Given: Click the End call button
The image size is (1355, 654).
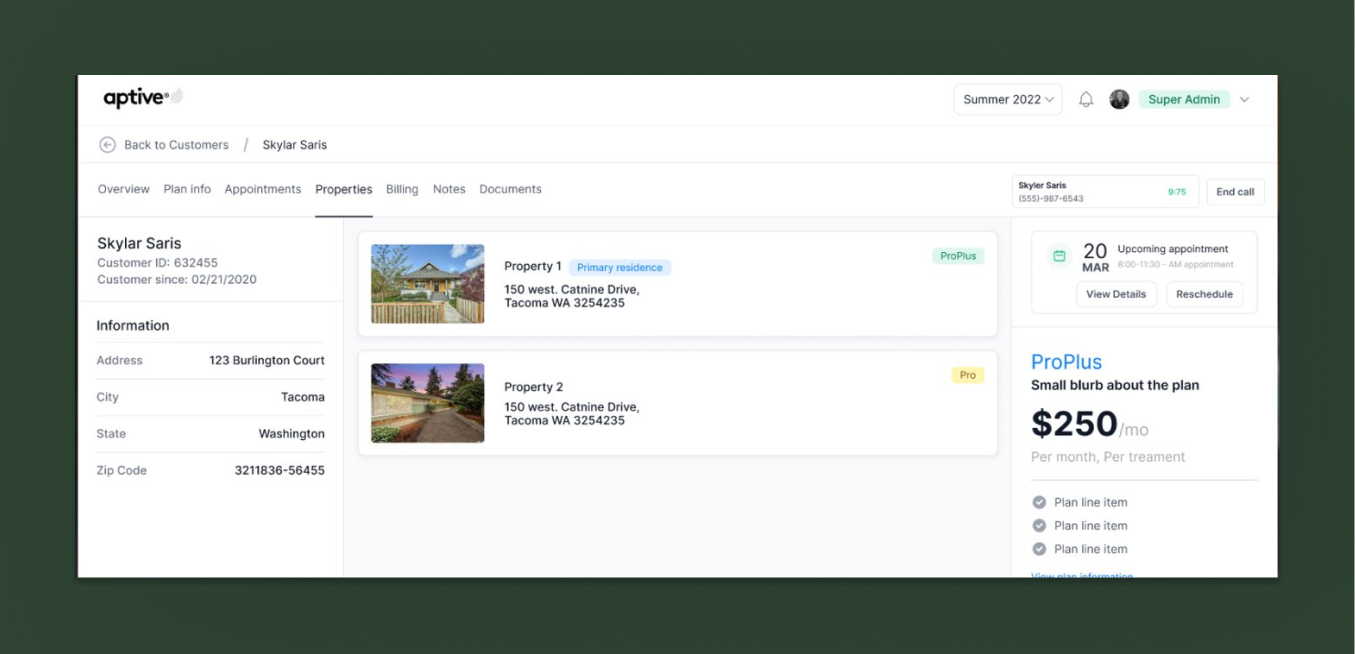Looking at the screenshot, I should [1235, 192].
